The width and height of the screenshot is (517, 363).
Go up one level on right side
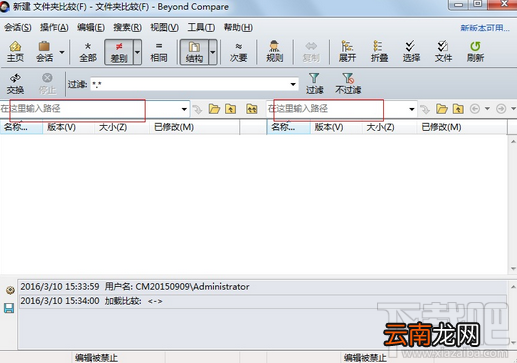[x=458, y=109]
